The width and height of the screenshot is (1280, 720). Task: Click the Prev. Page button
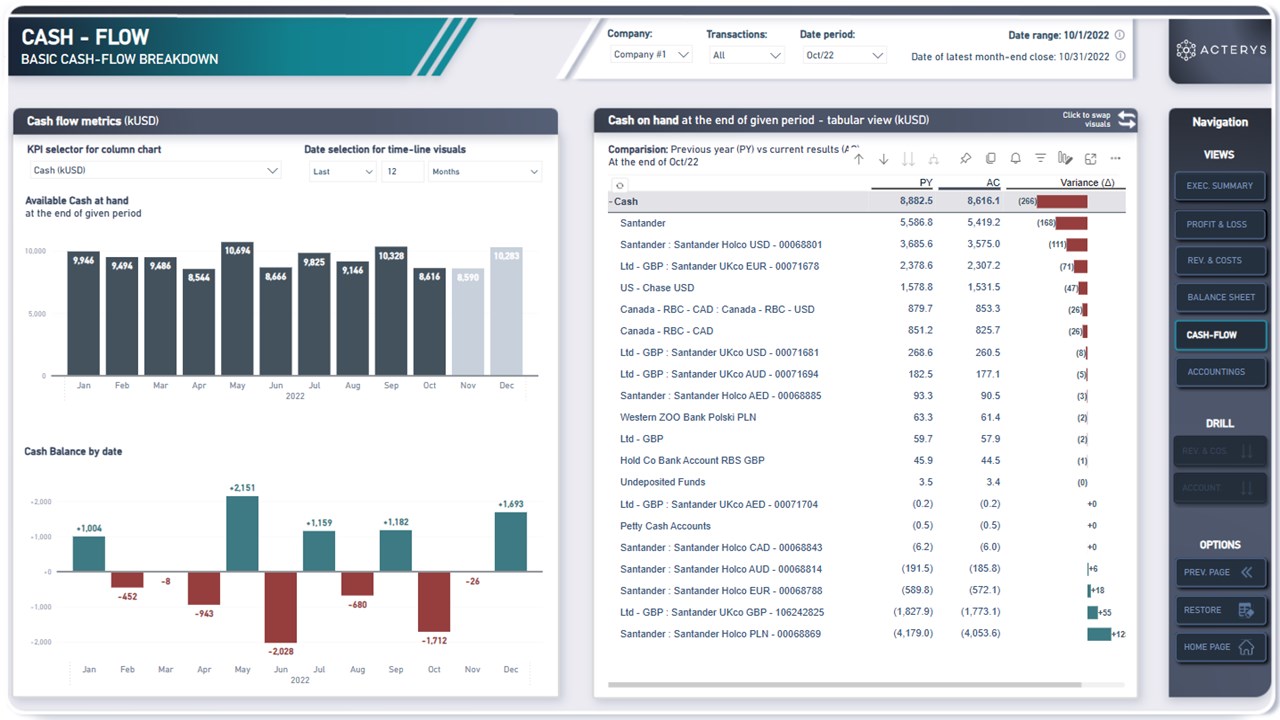pos(1220,573)
